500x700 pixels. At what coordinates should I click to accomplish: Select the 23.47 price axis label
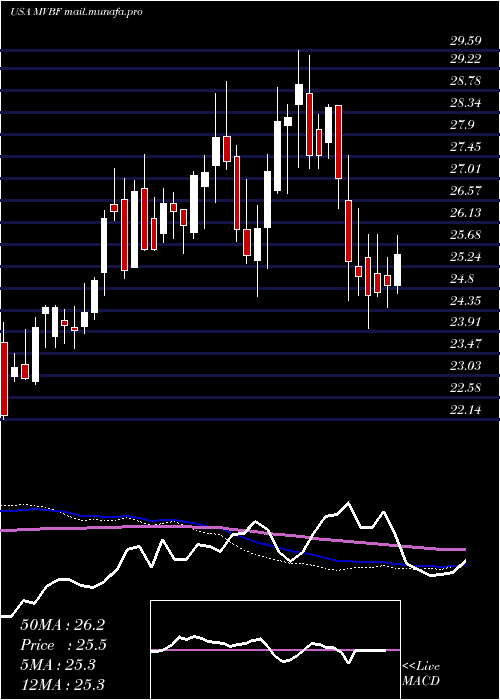(x=466, y=344)
